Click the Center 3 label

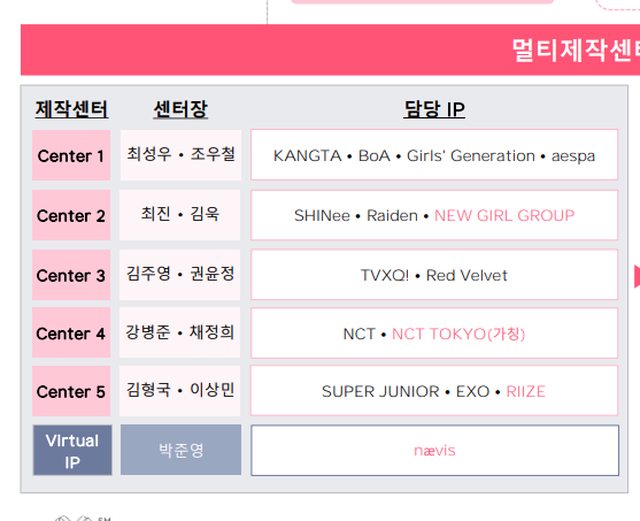point(71,276)
